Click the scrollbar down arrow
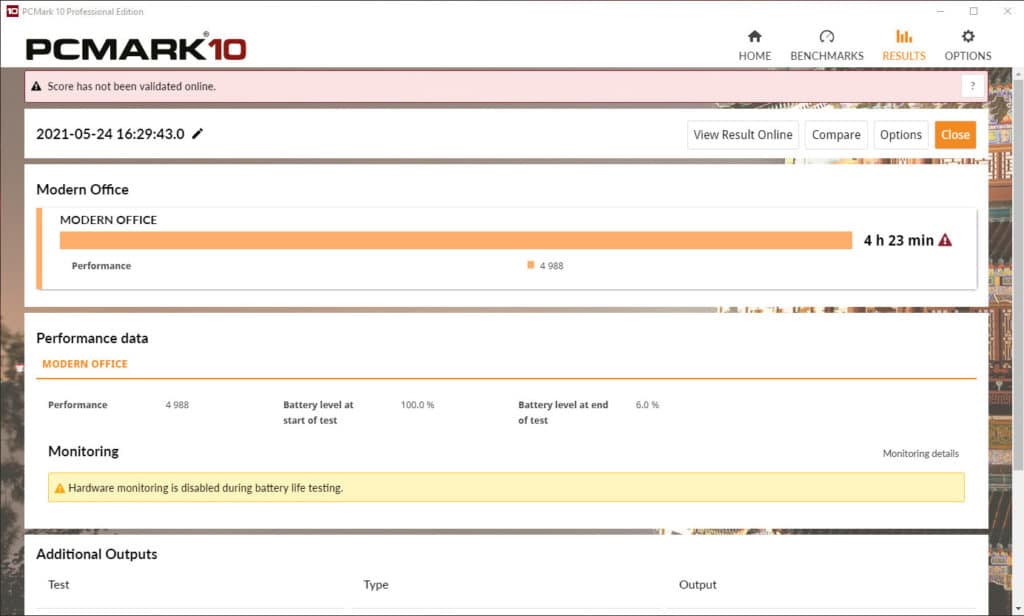 coord(1018,609)
